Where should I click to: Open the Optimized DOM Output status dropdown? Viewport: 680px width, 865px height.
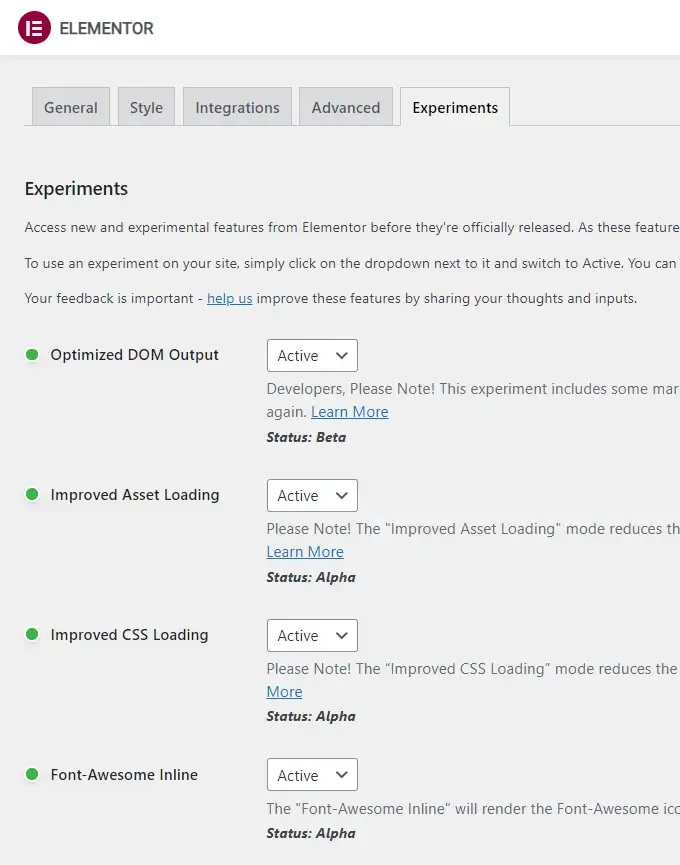(x=311, y=355)
